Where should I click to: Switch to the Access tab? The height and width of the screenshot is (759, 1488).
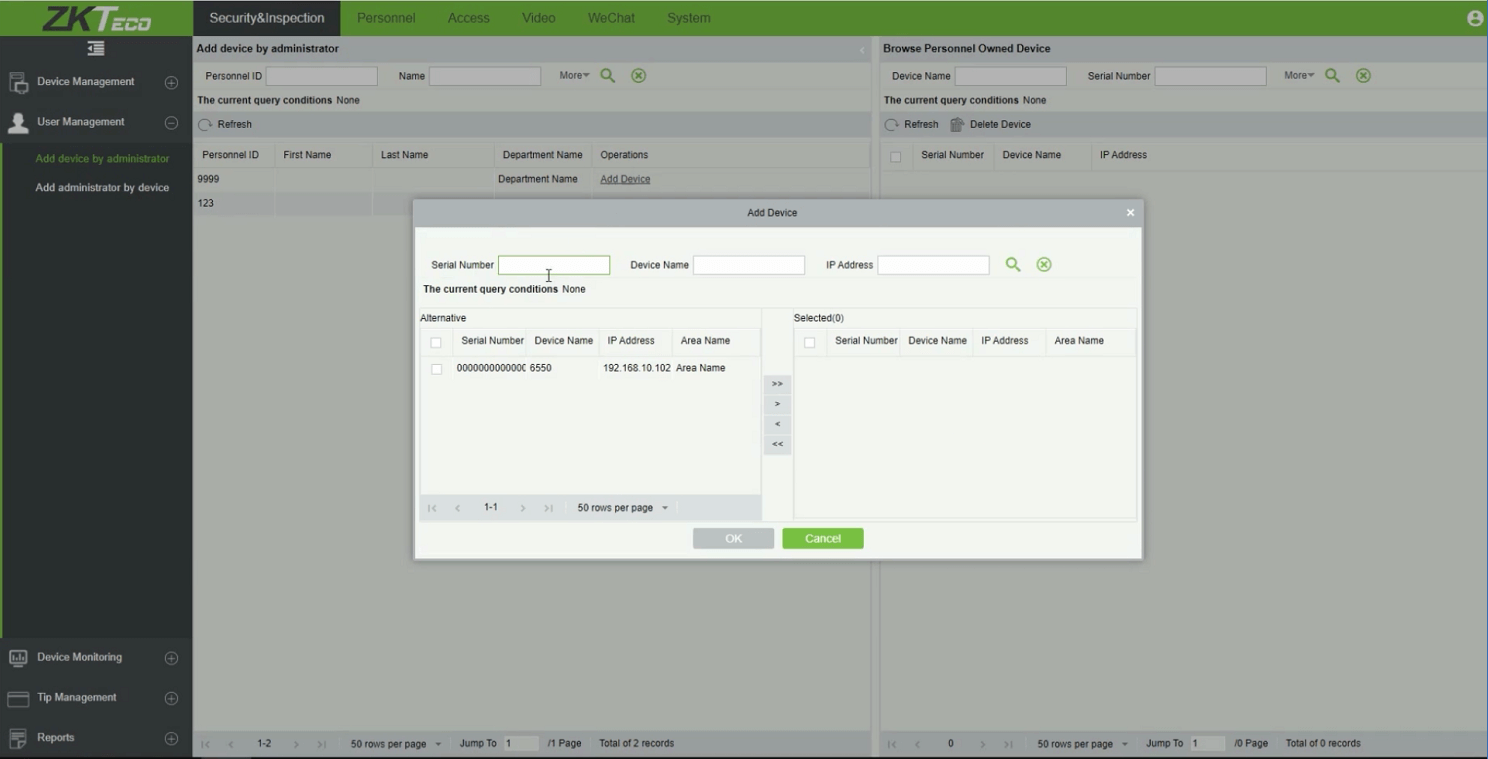tap(468, 18)
